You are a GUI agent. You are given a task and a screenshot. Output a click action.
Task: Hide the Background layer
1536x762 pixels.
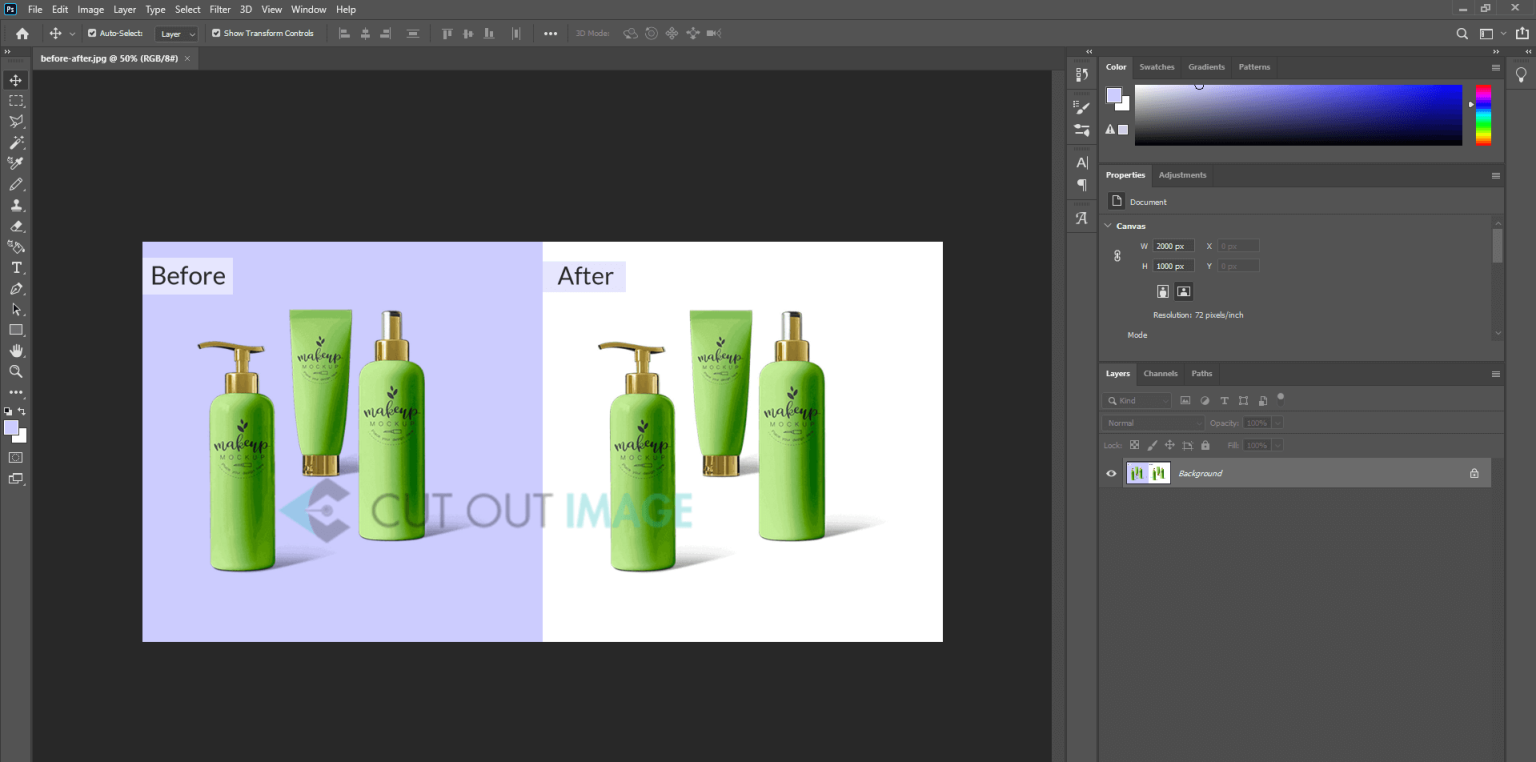pos(1110,473)
